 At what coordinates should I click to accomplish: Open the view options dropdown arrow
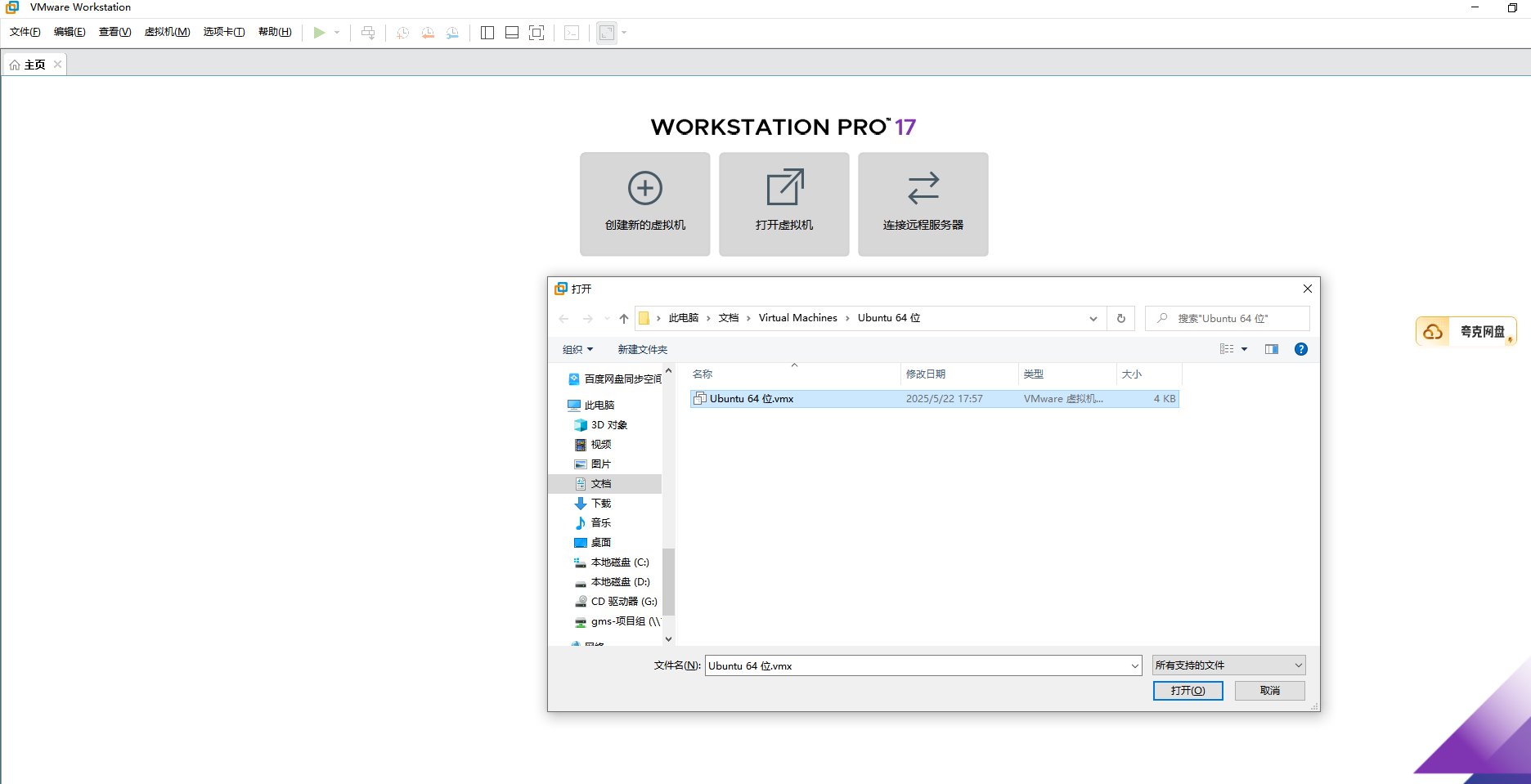pos(1245,349)
